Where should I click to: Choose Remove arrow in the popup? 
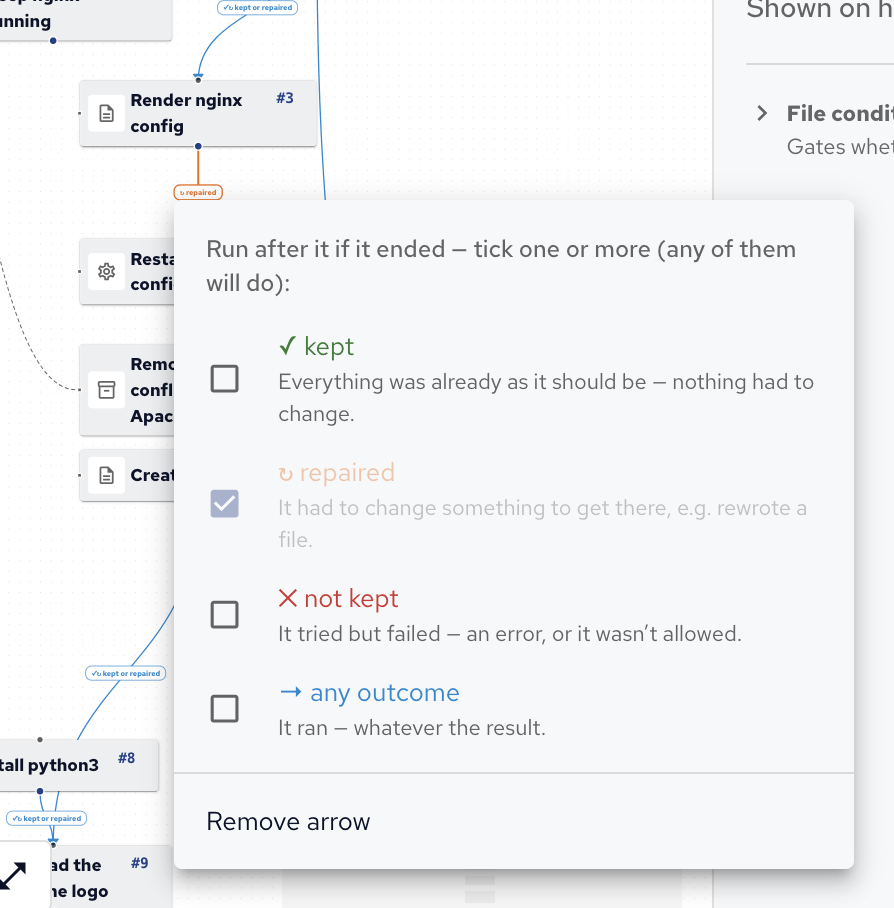point(514,821)
